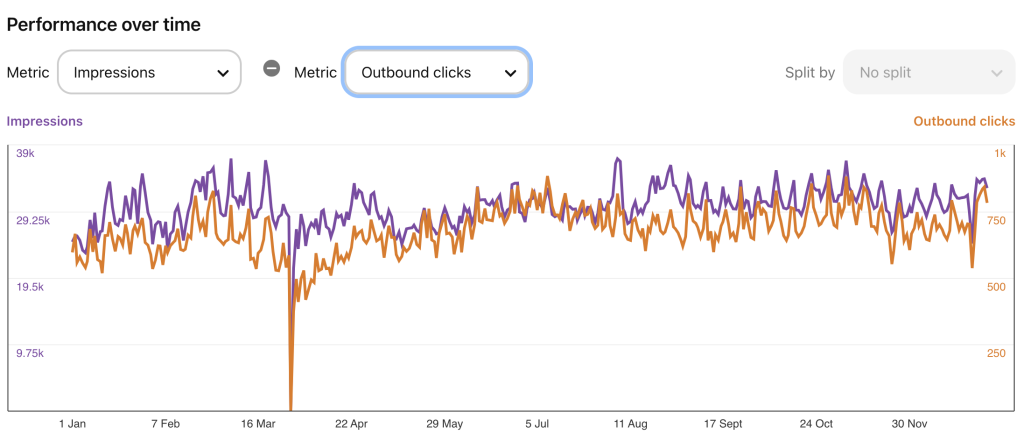Click the 500 outbound clicks axis value
This screenshot has width=1024, height=441.
click(x=996, y=287)
